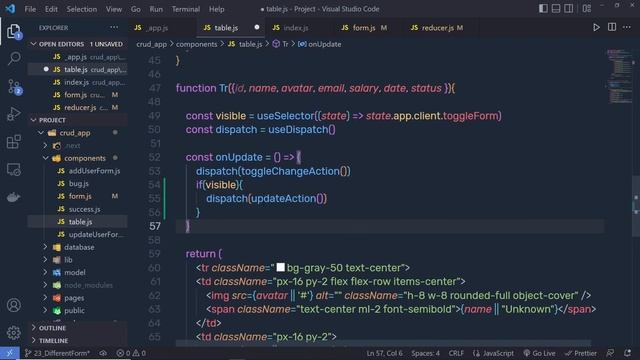Click the 23_DifferentForm branch in status bar
Viewport: 640px width, 360px height.
tap(57, 353)
